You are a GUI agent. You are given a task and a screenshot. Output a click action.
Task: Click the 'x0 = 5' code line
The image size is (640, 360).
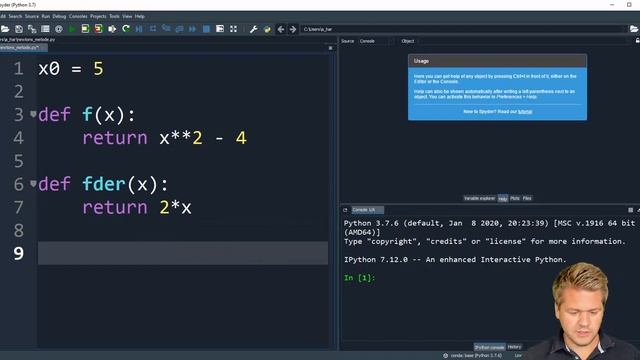(x=71, y=69)
